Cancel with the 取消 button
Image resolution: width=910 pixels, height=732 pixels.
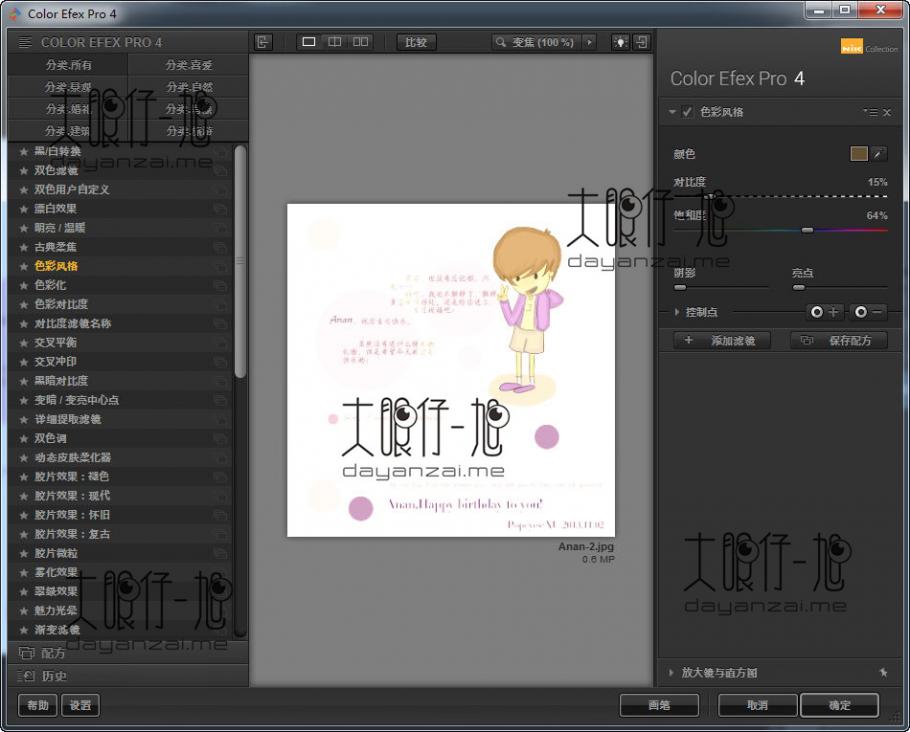pos(757,705)
